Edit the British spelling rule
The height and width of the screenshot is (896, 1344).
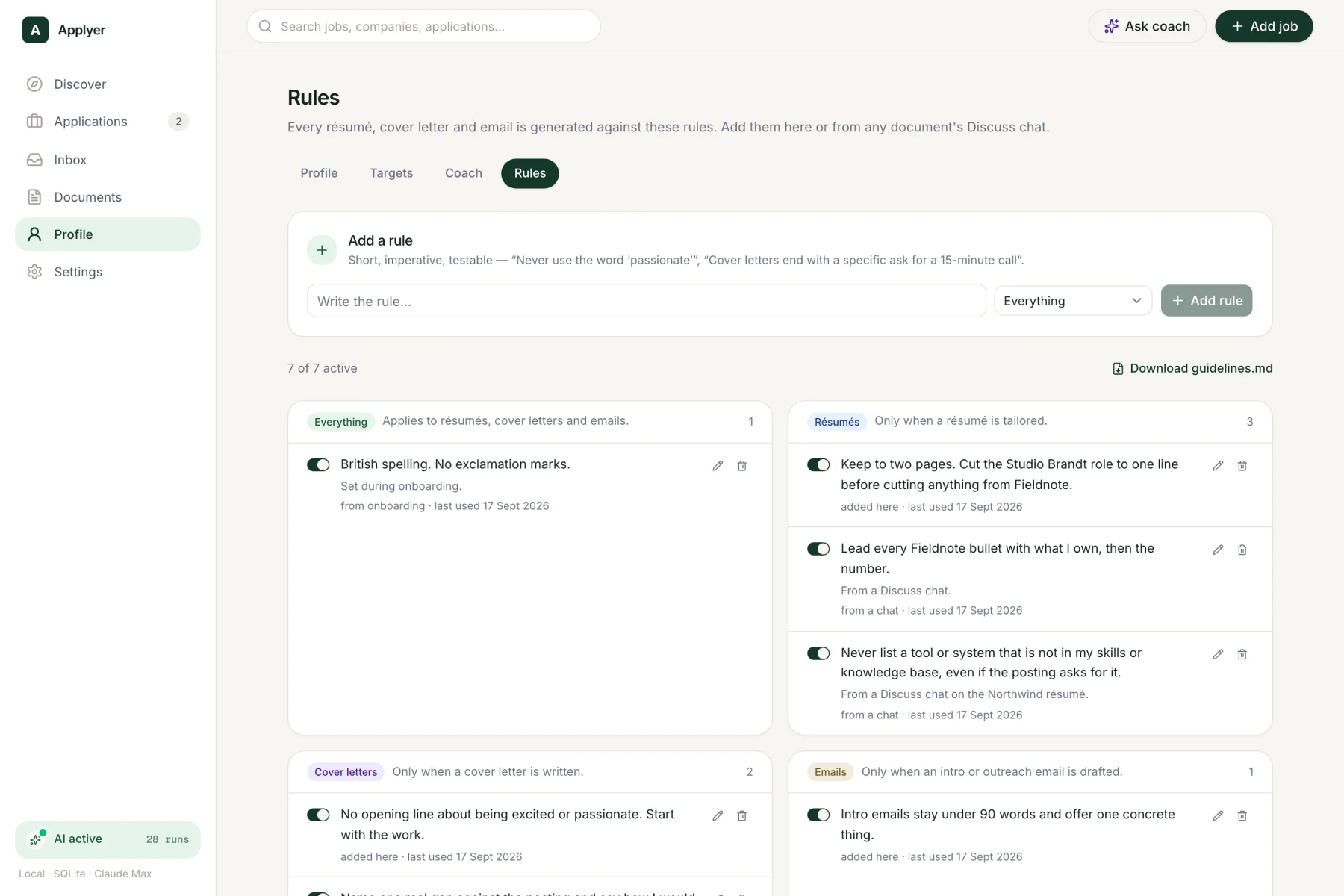[x=718, y=466]
